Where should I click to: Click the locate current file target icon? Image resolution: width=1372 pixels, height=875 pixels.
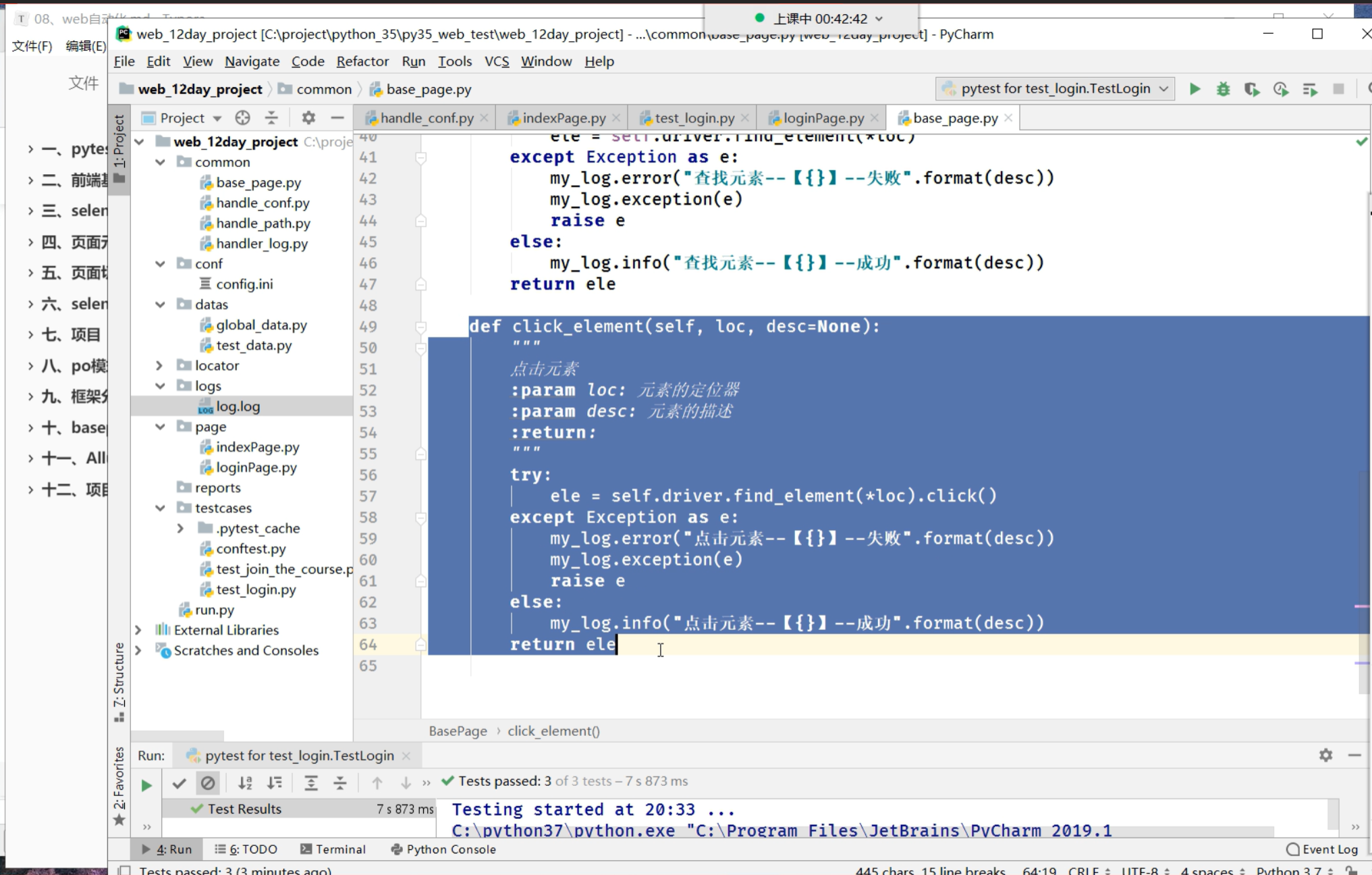[242, 118]
